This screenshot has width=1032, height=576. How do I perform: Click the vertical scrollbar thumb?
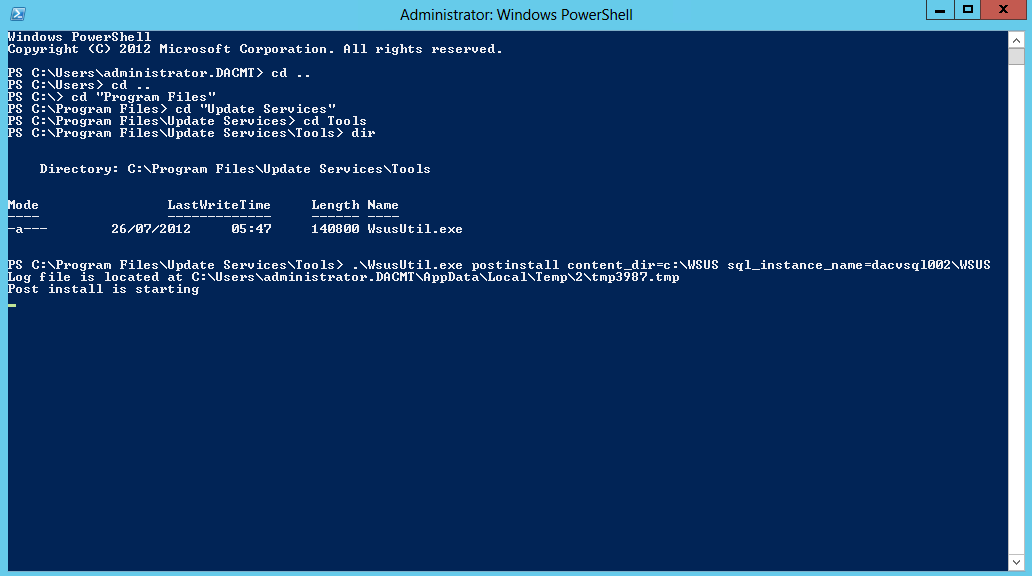point(1016,57)
